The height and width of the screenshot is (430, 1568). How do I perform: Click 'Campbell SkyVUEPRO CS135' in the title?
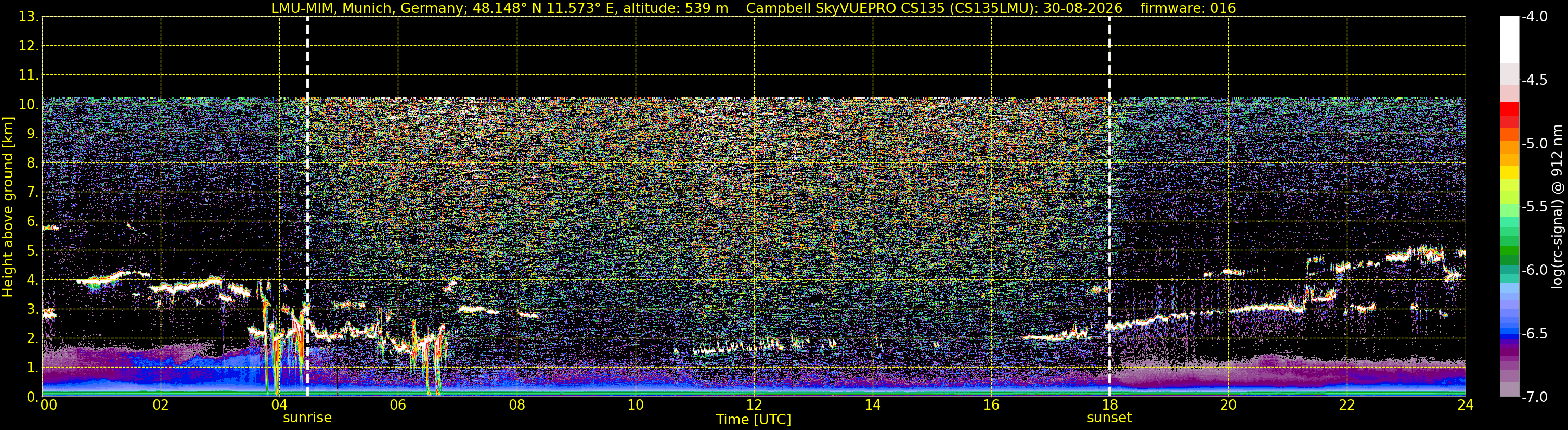click(x=845, y=8)
